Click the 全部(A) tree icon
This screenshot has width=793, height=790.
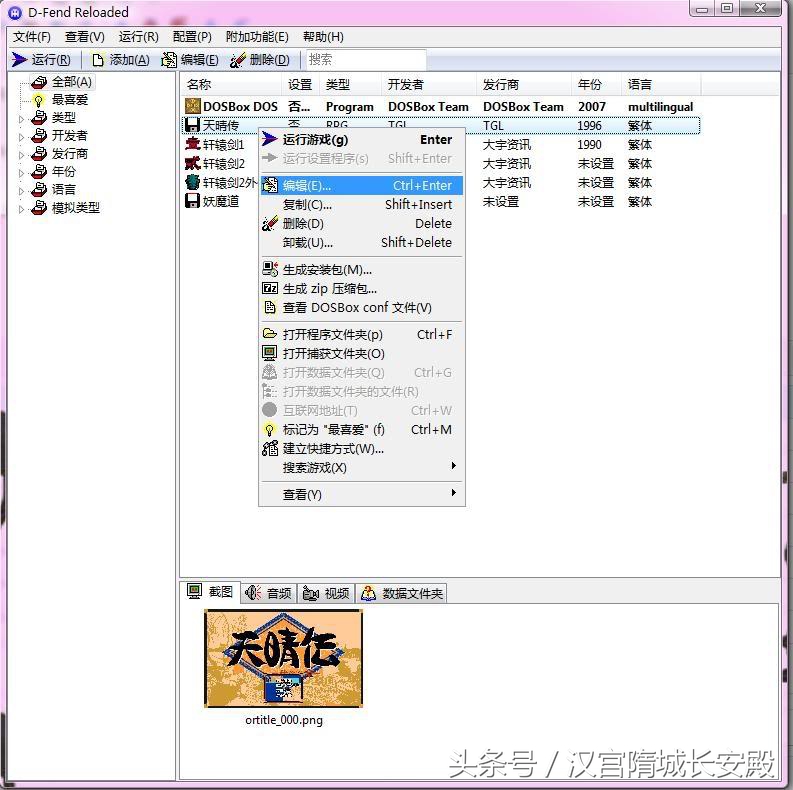point(39,82)
